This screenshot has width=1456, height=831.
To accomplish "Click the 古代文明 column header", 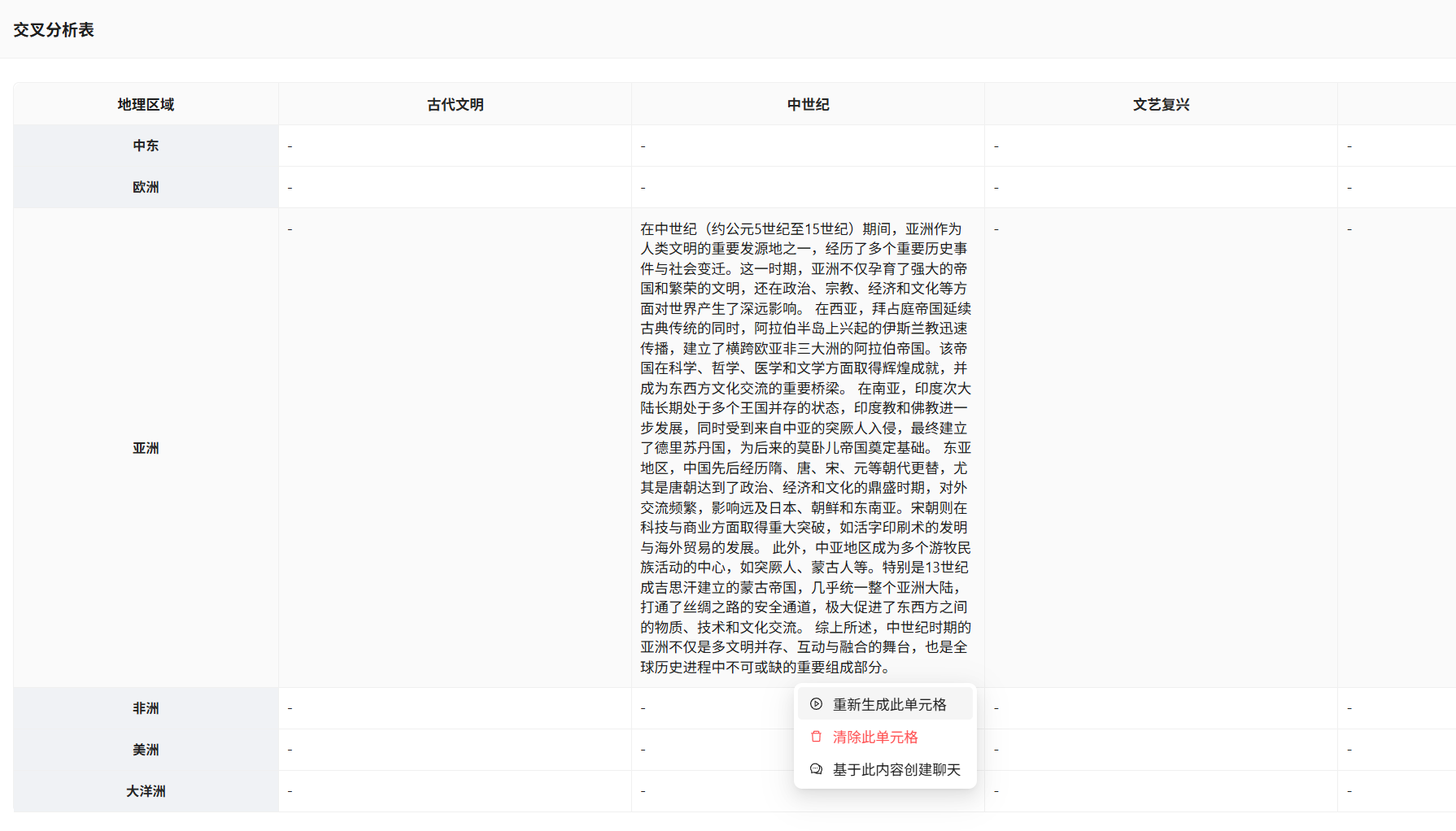I will coord(455,104).
